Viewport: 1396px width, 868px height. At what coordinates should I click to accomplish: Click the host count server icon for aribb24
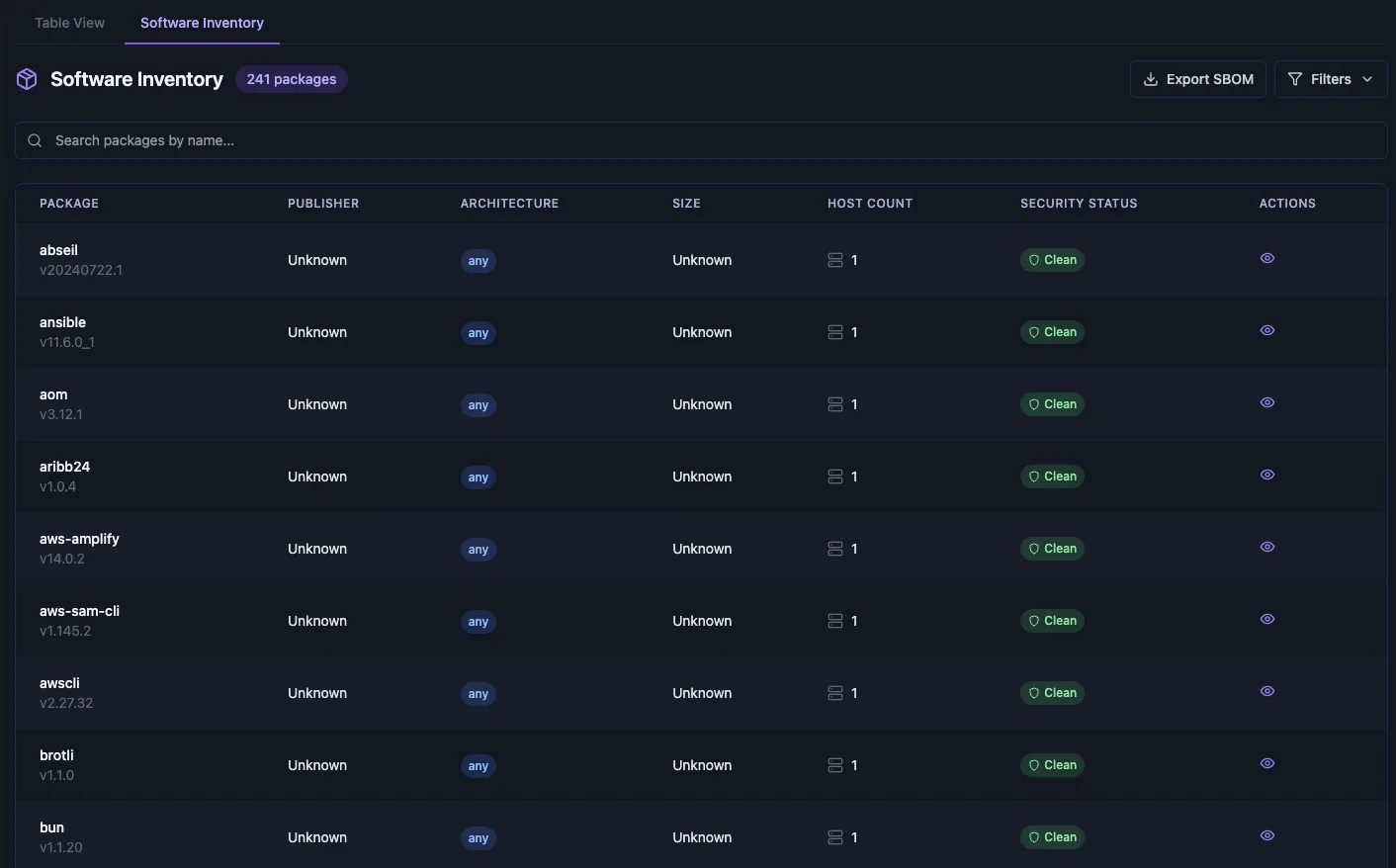tap(835, 477)
